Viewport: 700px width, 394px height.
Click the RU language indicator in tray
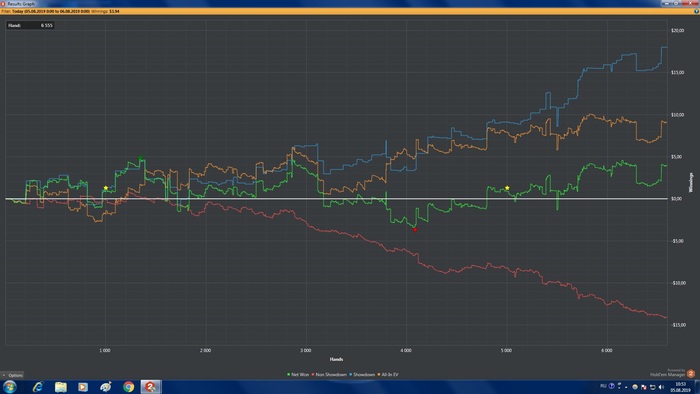(603, 386)
